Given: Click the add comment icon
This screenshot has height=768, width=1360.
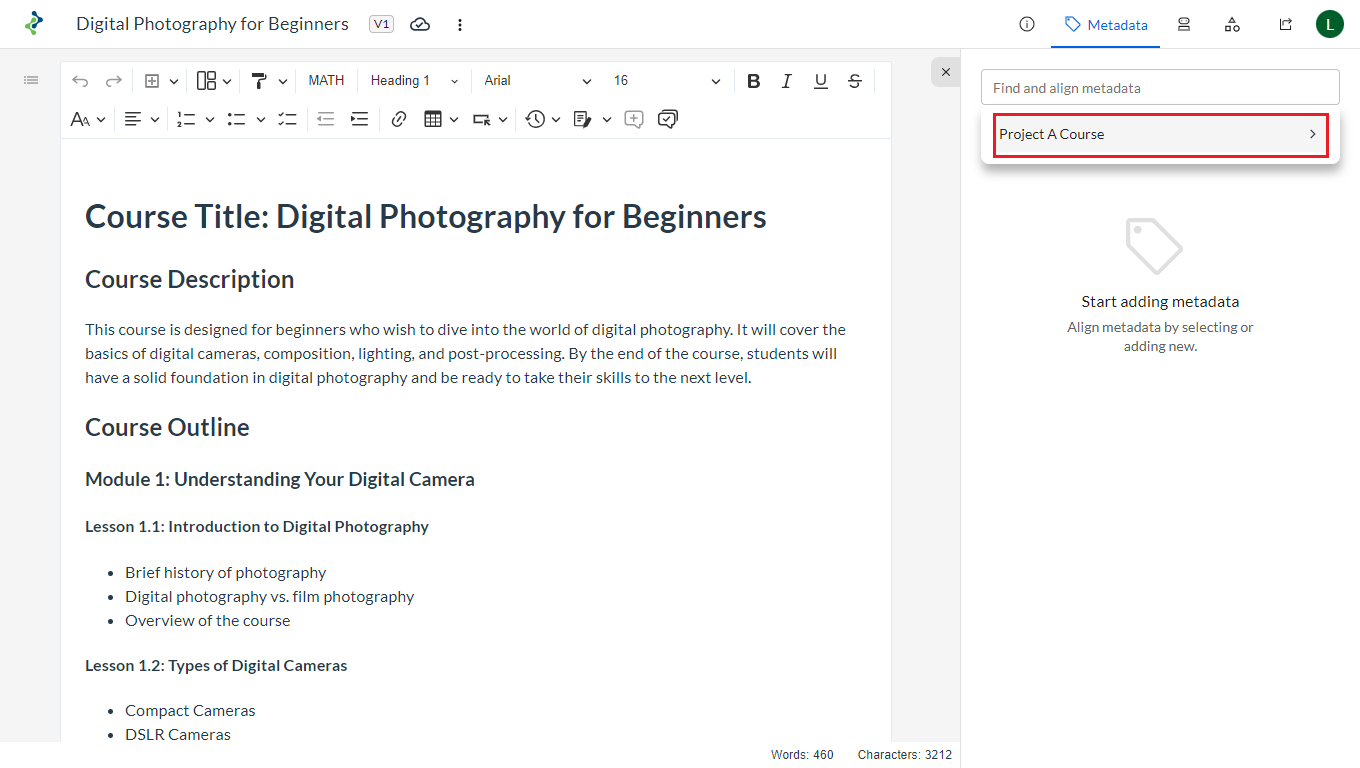Looking at the screenshot, I should pos(633,119).
